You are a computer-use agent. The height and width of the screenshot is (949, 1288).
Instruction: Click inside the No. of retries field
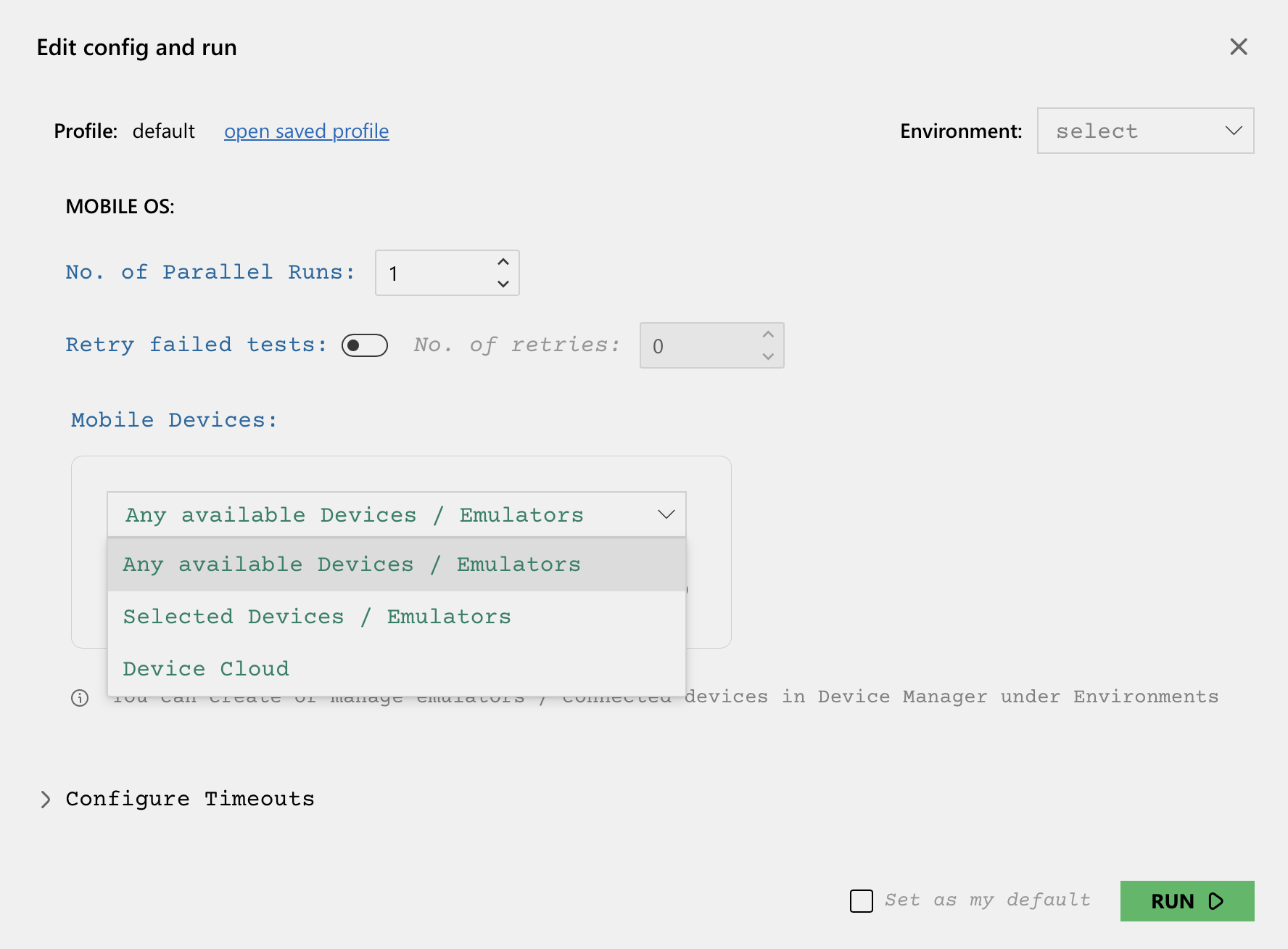point(696,345)
